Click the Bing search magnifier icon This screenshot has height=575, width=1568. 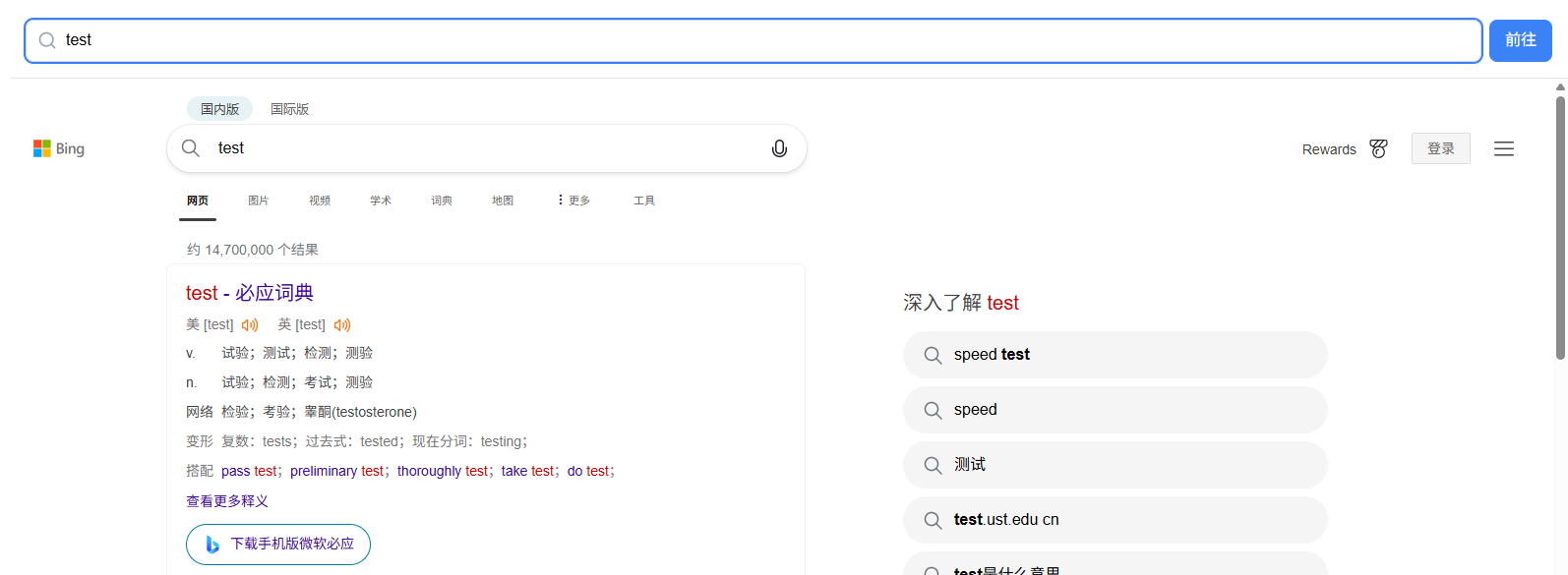pos(191,148)
